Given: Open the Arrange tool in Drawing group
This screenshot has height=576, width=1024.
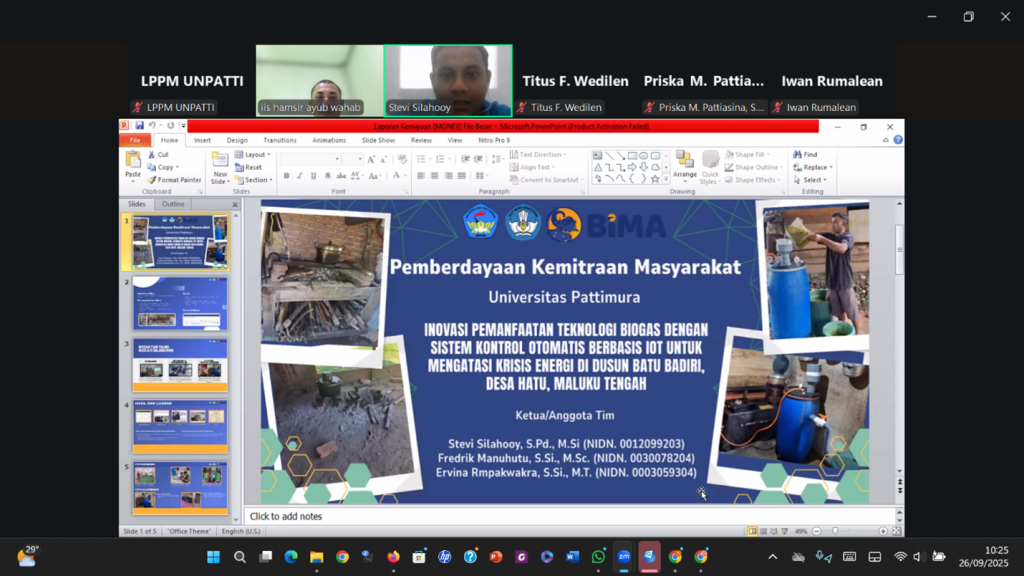Looking at the screenshot, I should tap(684, 164).
